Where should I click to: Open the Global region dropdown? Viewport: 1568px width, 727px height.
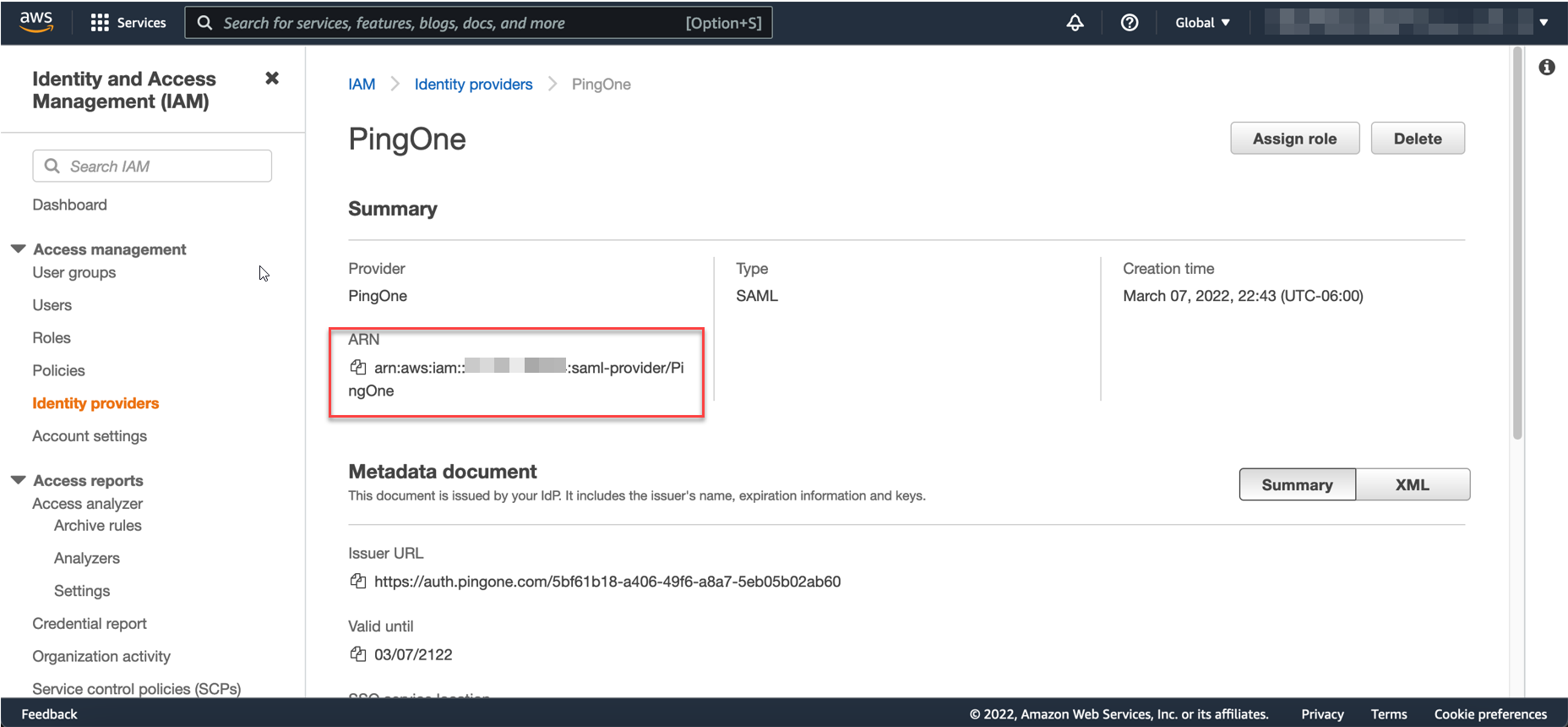click(1202, 23)
